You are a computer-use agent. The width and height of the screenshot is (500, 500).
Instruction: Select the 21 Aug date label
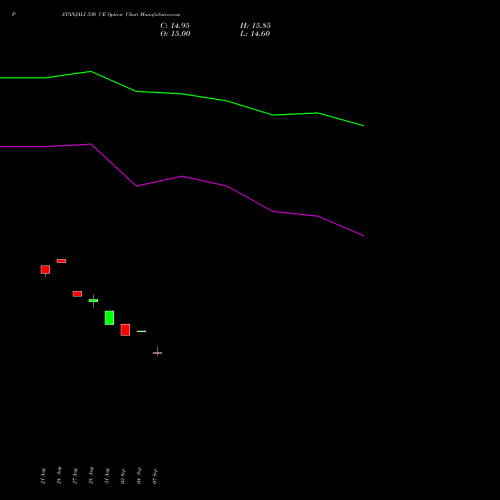coord(43,476)
